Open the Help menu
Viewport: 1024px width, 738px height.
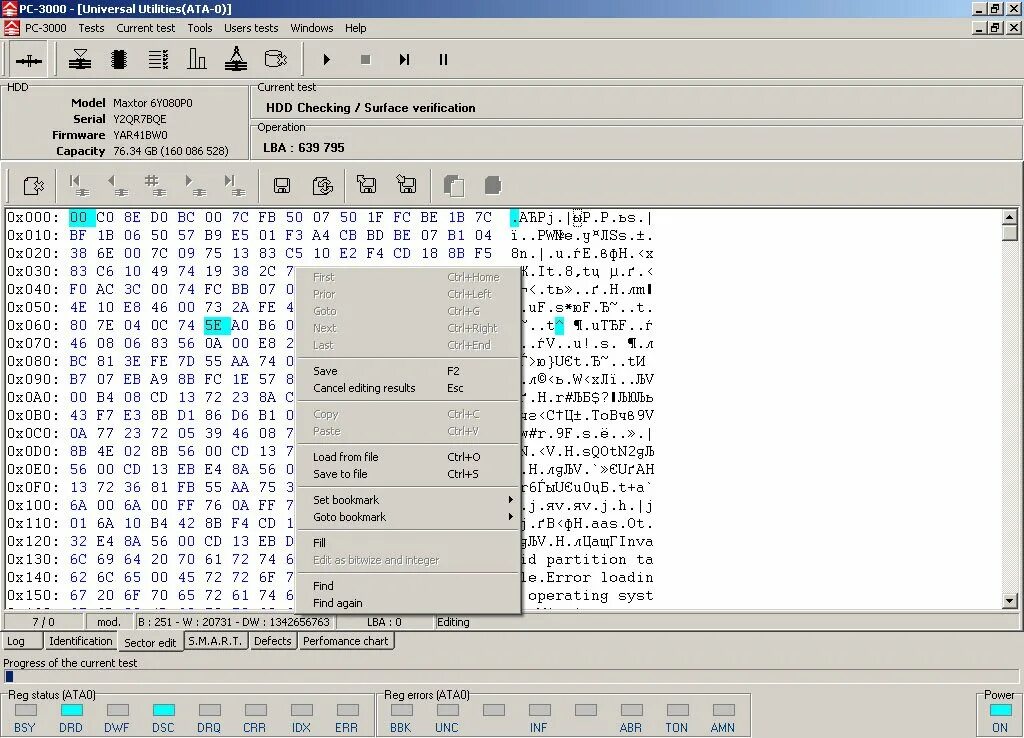point(356,28)
